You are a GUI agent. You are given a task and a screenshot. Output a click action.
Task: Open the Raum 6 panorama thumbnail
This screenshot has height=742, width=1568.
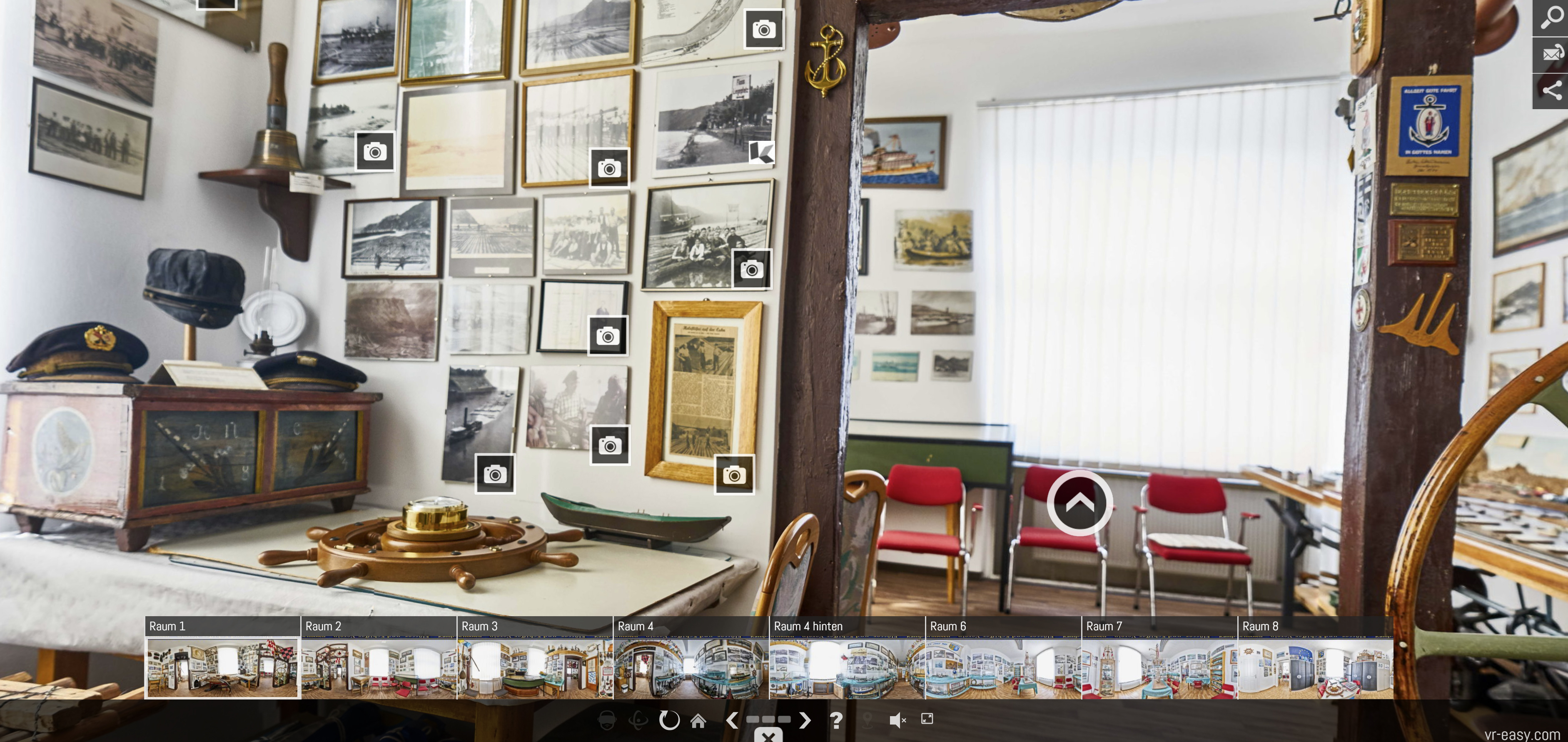coord(1002,667)
